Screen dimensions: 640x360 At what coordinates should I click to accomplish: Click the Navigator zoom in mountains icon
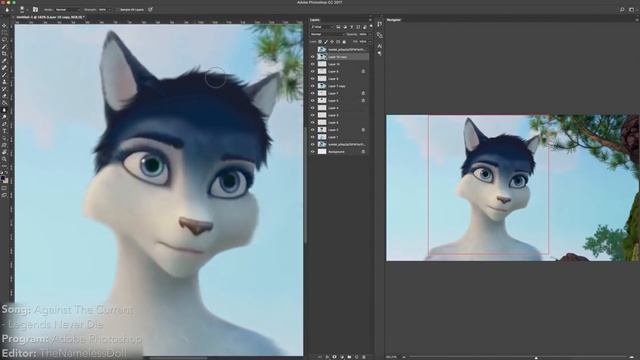pos(632,357)
